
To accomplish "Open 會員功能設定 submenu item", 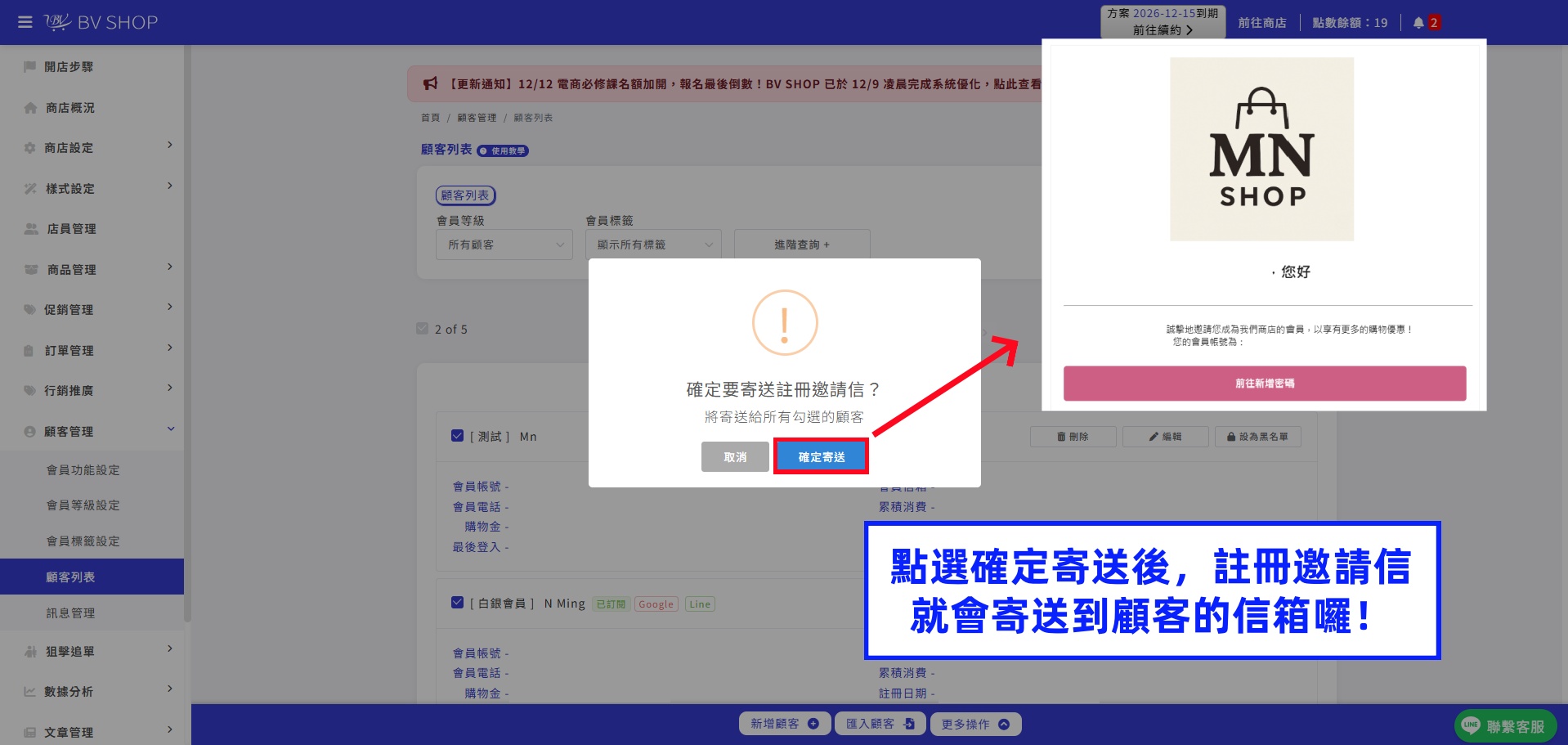I will [x=83, y=470].
